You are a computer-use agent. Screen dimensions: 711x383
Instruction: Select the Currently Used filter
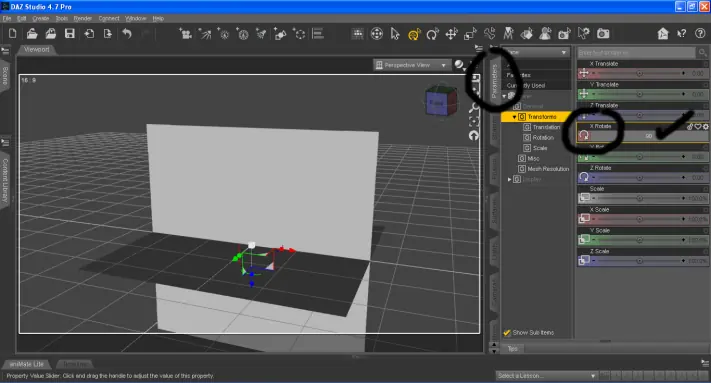pos(526,86)
